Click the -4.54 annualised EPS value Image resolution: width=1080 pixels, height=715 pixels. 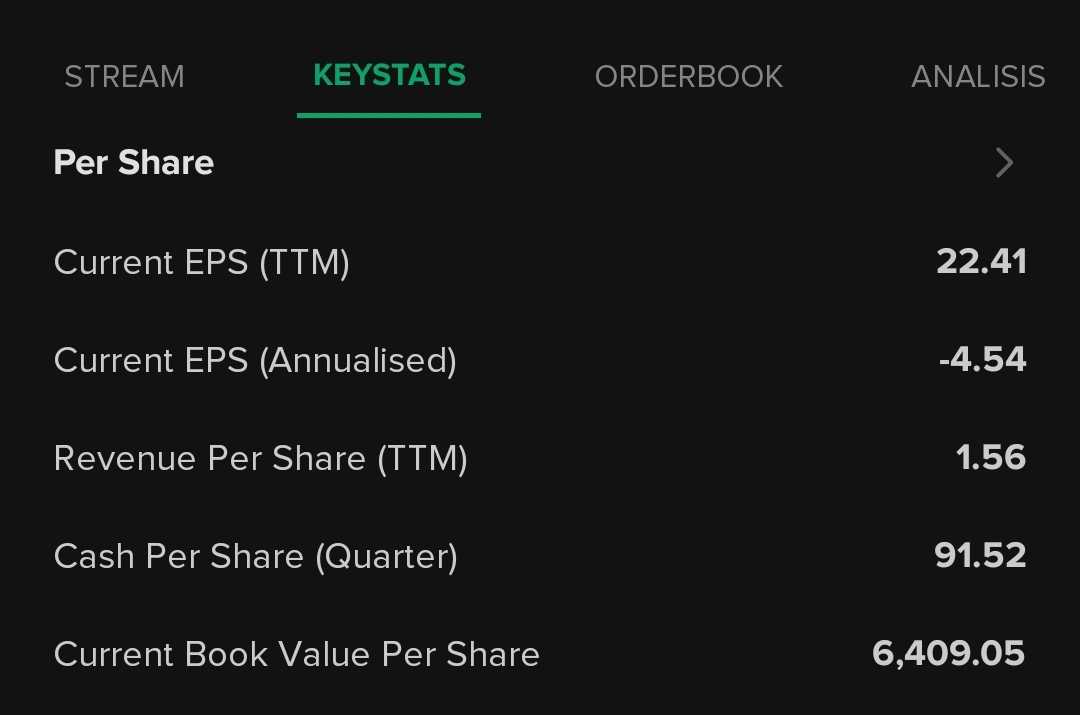click(x=982, y=360)
